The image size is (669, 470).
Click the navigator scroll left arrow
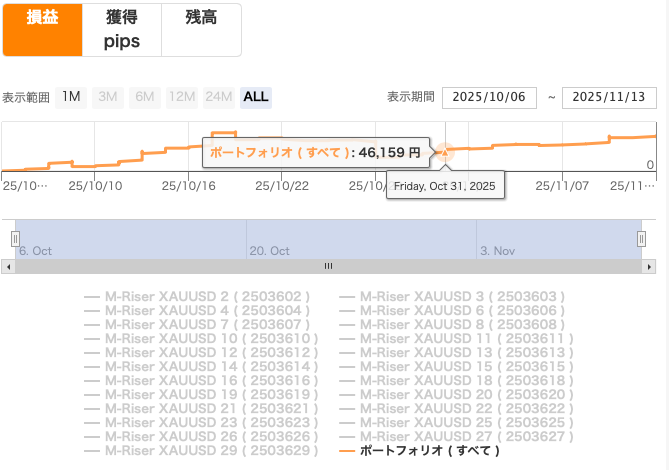[8, 266]
